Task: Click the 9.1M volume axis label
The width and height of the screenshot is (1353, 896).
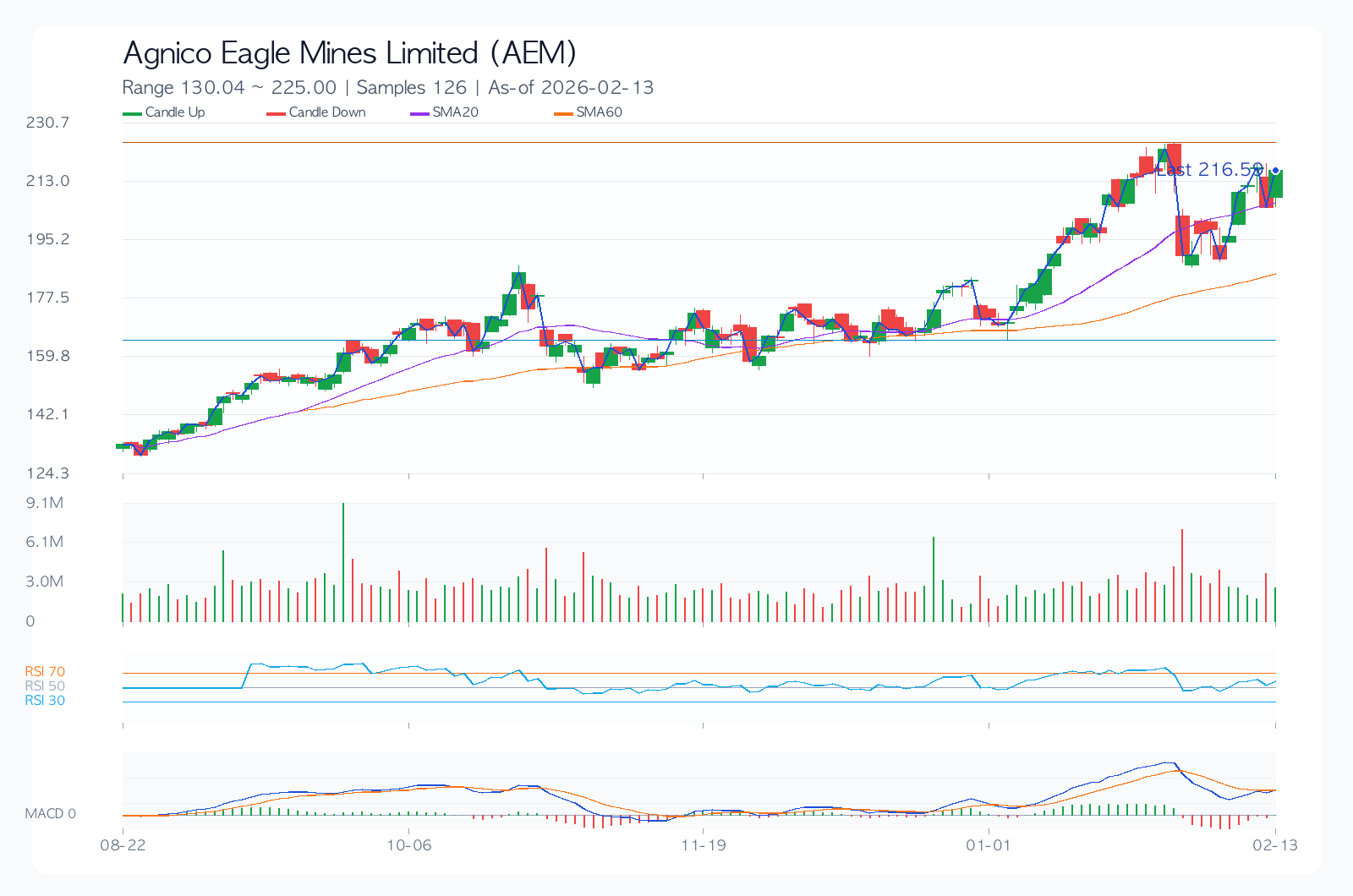Action: [45, 503]
